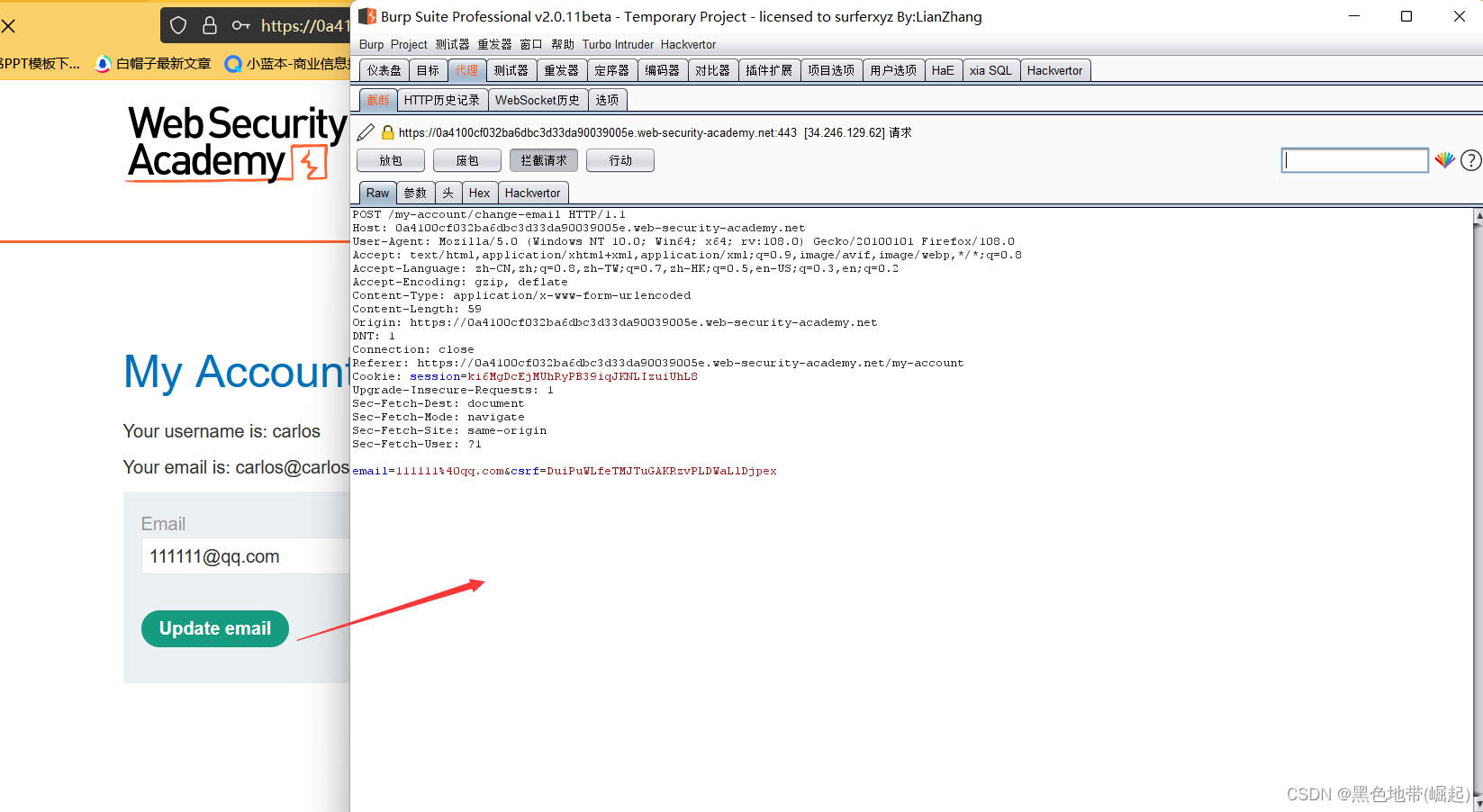Close the Burp Suite window

(x=1459, y=16)
